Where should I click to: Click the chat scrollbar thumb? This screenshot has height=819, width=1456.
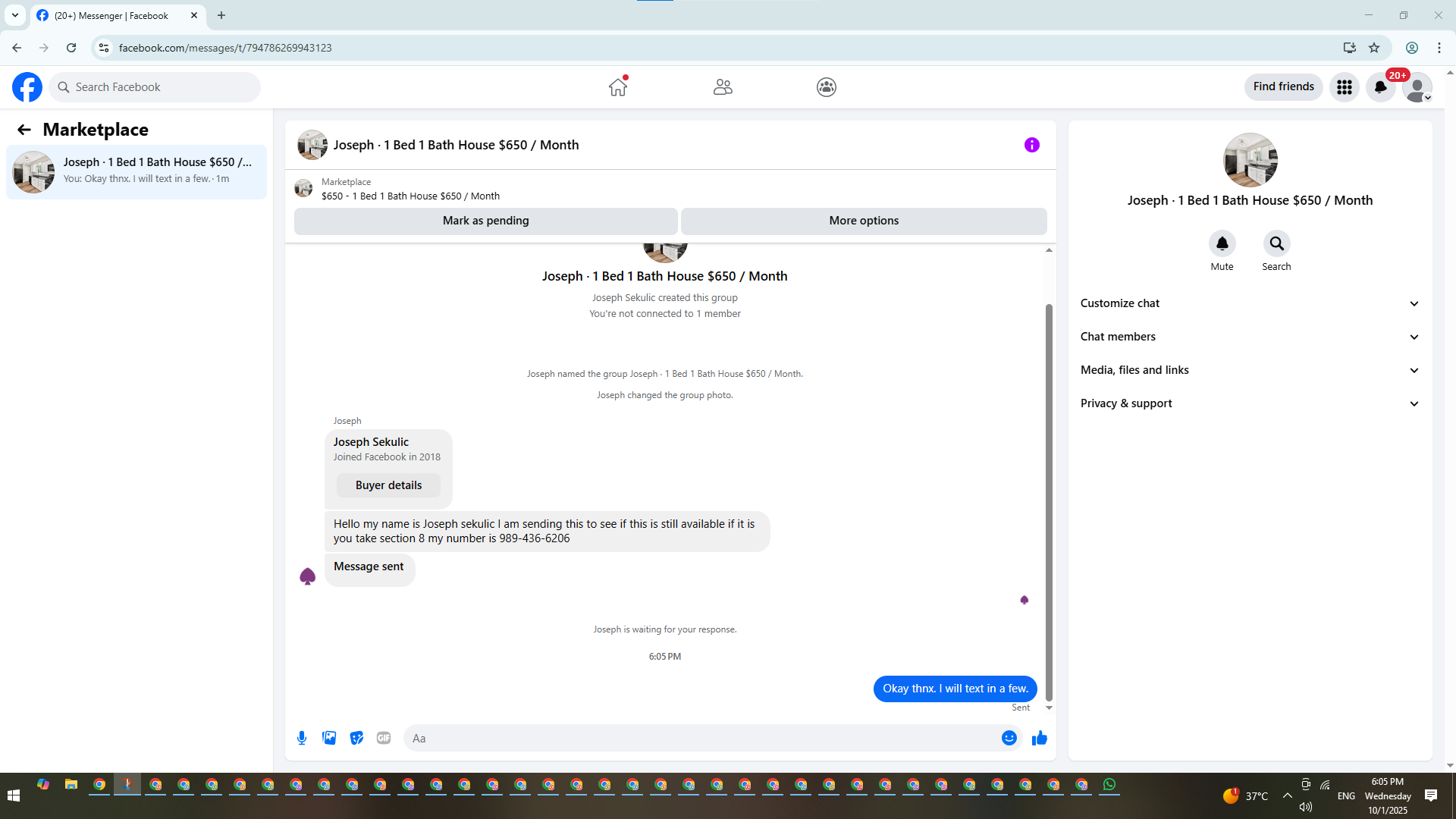(1049, 502)
